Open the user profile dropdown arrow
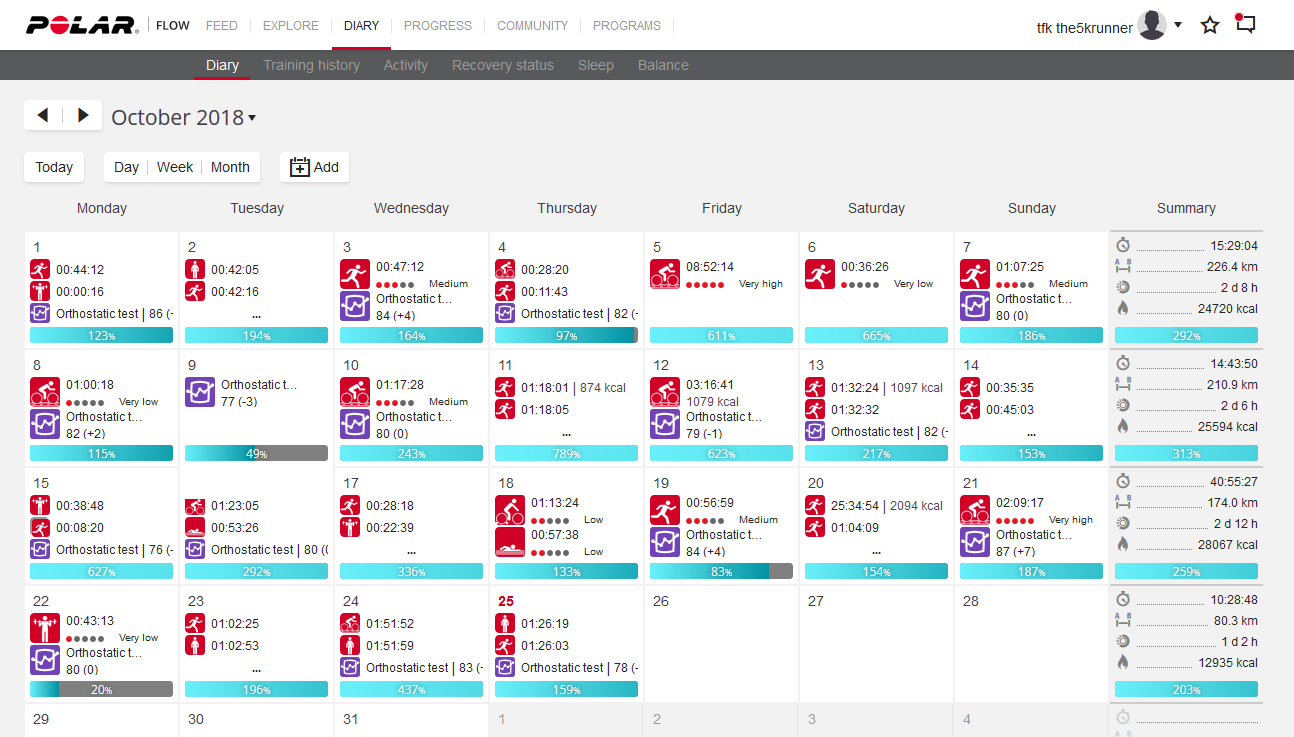1294x737 pixels. click(1178, 25)
